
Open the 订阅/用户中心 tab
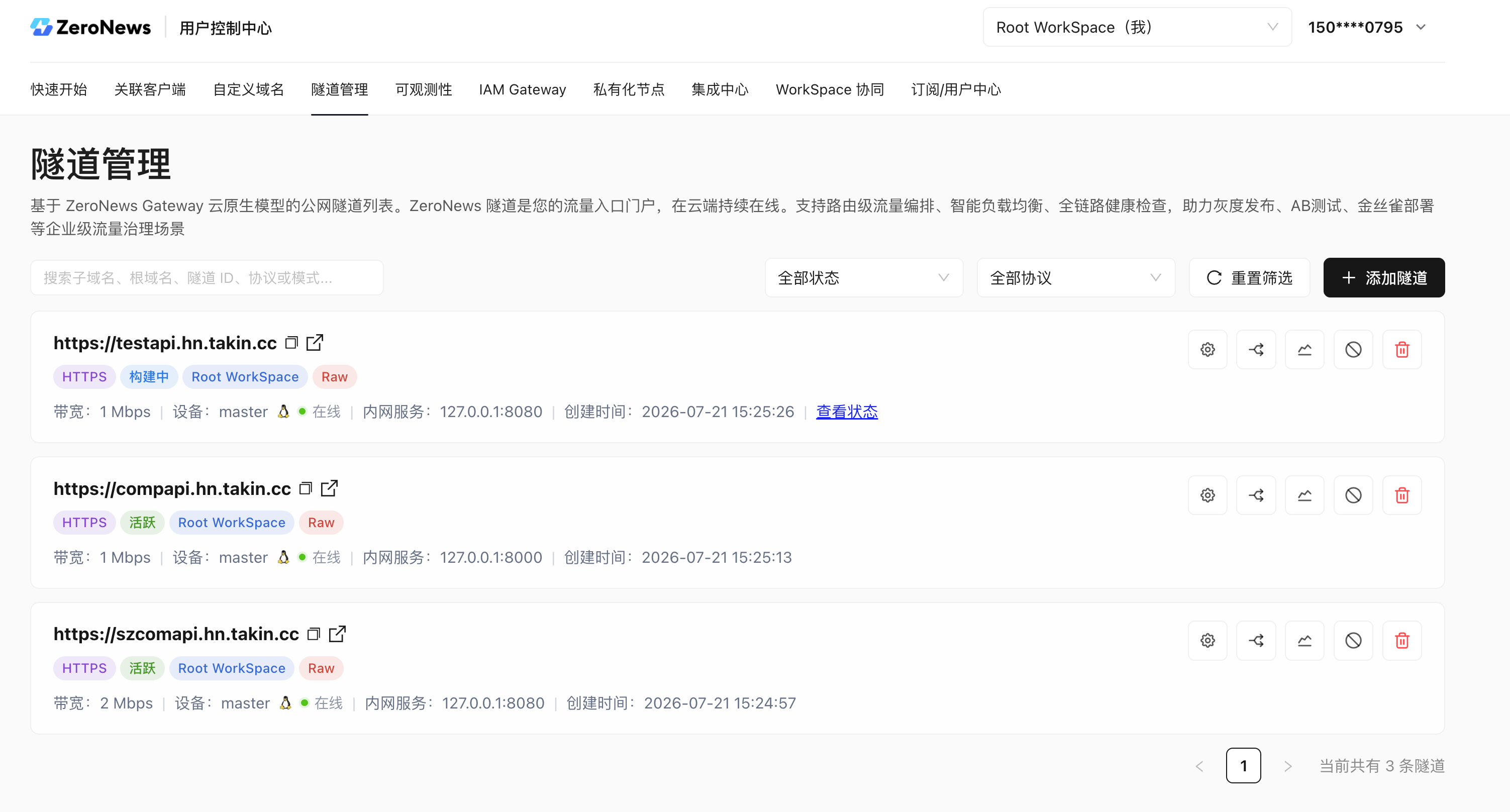click(x=956, y=90)
